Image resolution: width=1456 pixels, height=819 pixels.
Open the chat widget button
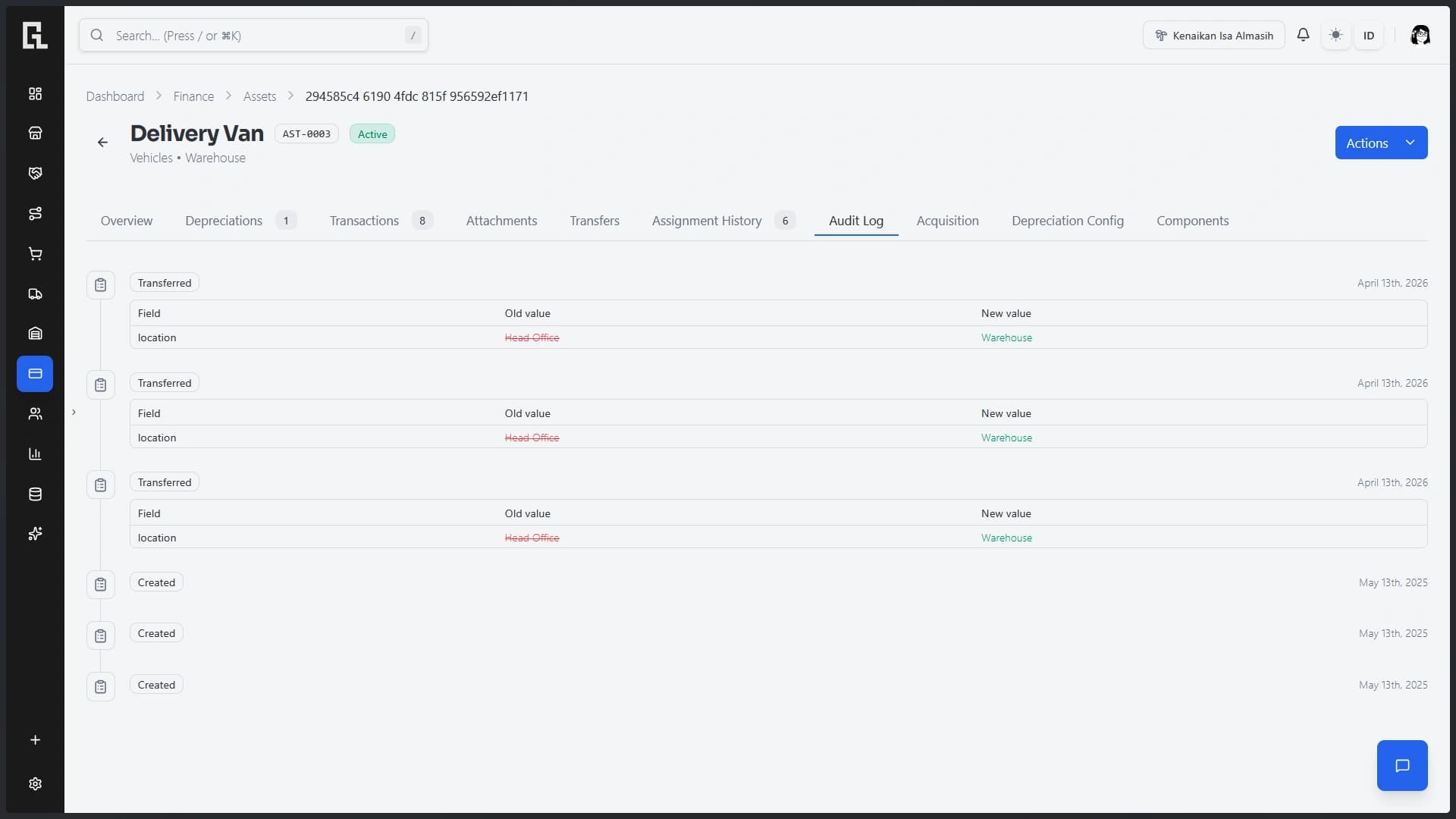coord(1402,765)
